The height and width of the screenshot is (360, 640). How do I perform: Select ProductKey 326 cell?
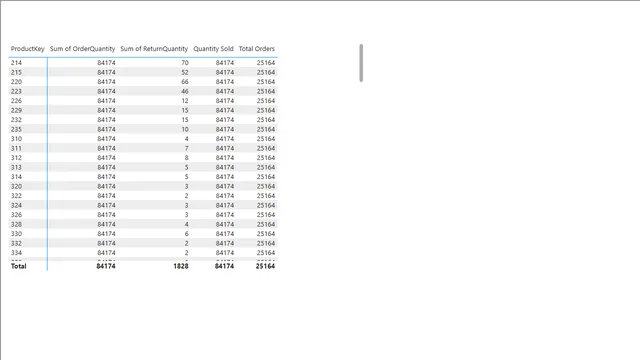tap(16, 215)
